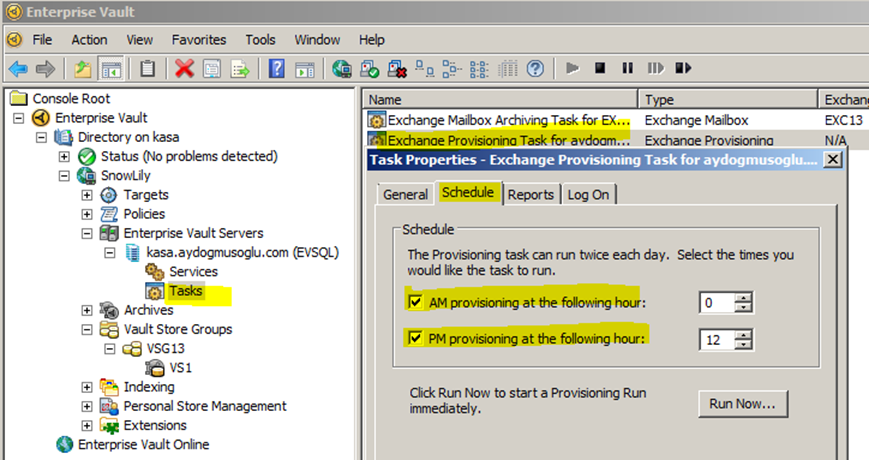Click the Forward arrow toolbar icon

pos(45,69)
